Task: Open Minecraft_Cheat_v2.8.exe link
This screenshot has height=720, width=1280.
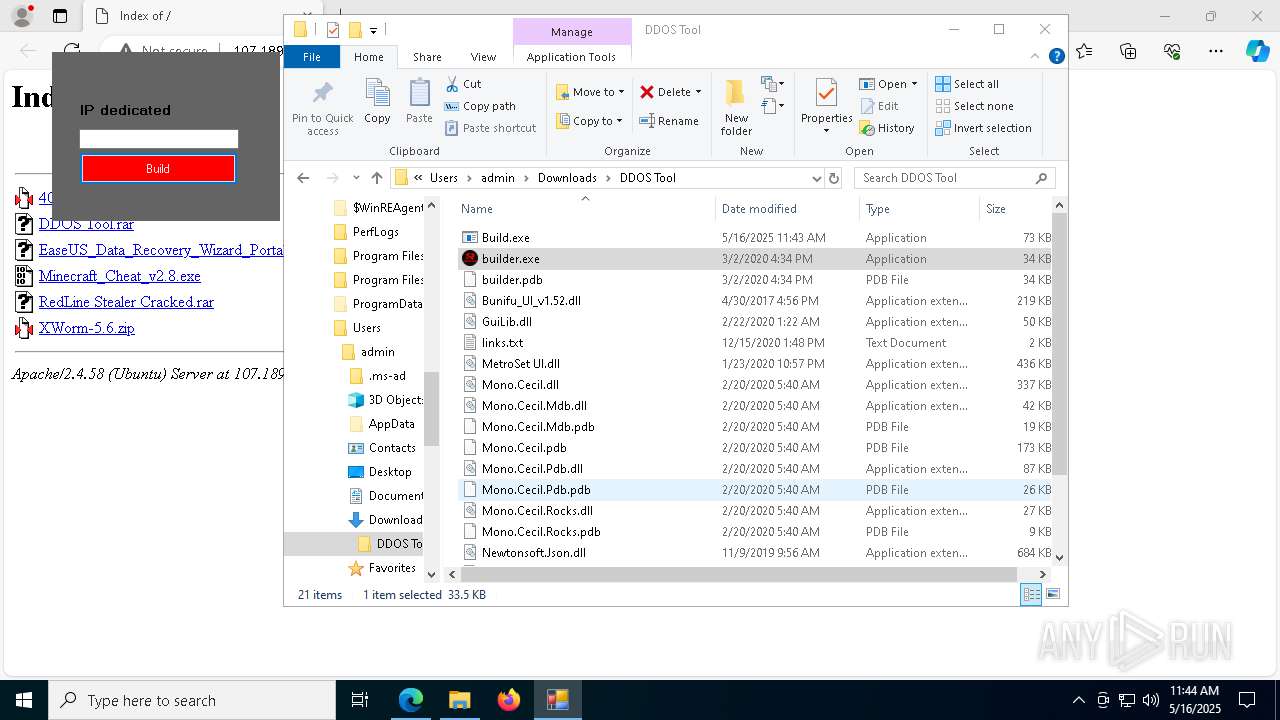Action: [x=119, y=276]
